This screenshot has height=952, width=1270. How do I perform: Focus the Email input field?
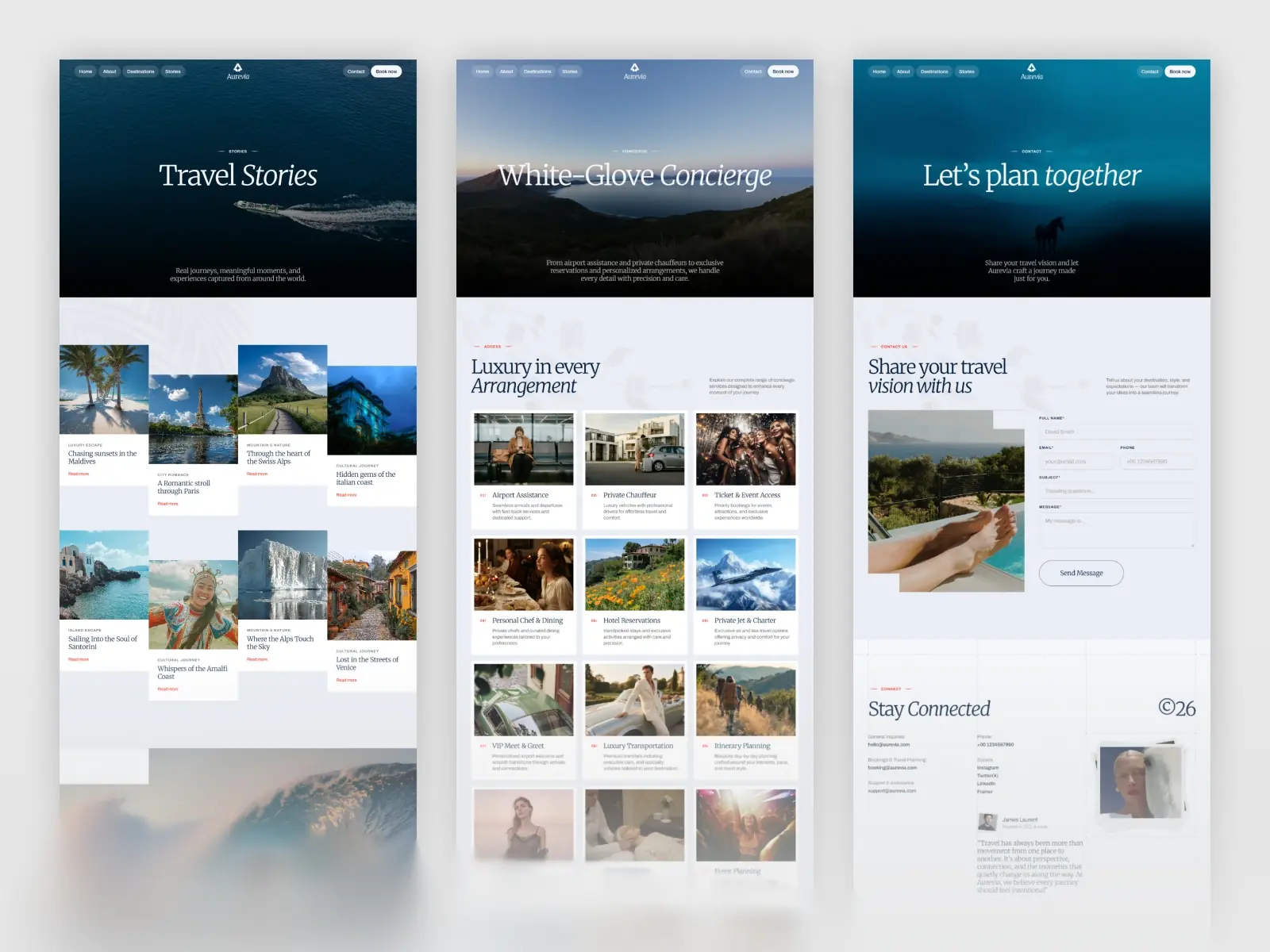point(1076,461)
